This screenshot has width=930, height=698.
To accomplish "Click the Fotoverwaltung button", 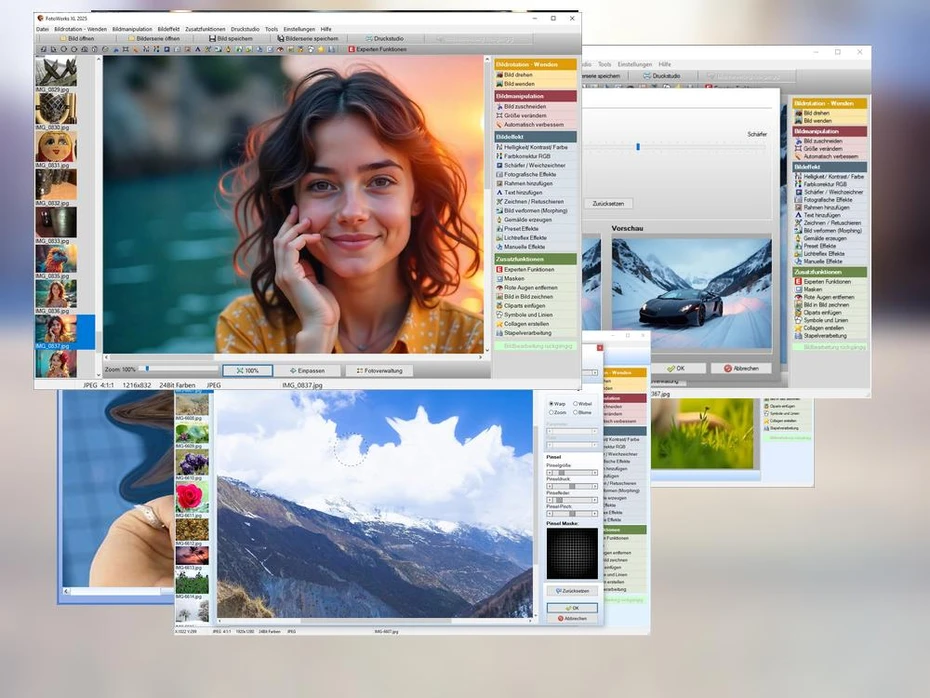I will [x=379, y=370].
